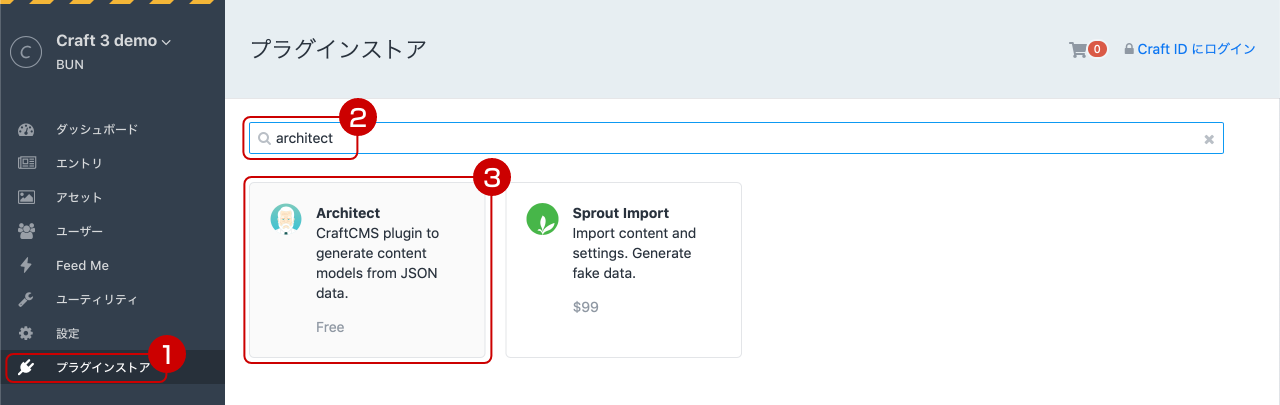Click the Users group icon
Viewport: 1280px width, 405px height.
(x=26, y=231)
